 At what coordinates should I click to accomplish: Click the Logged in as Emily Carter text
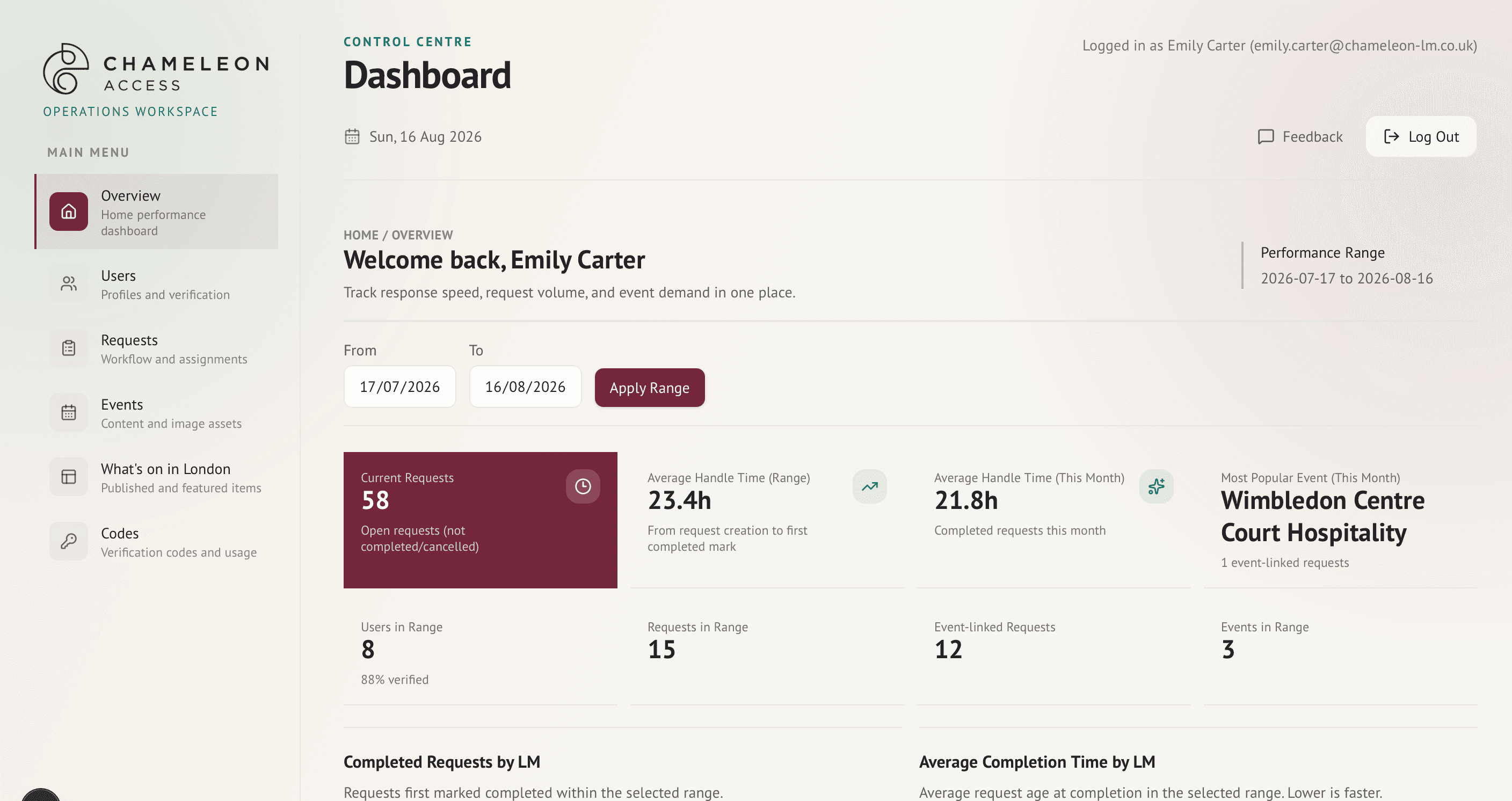point(1280,46)
